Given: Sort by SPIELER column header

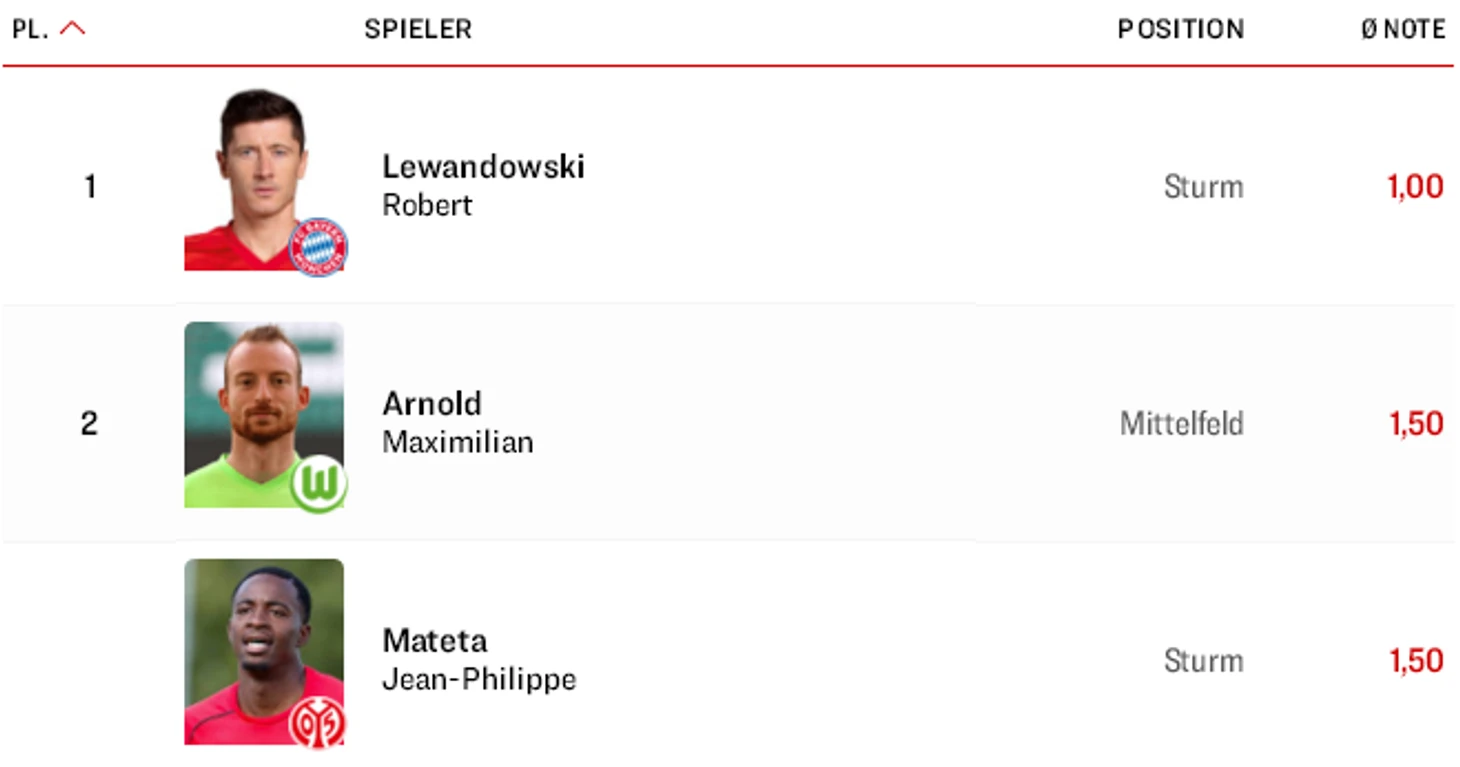Looking at the screenshot, I should 418,29.
